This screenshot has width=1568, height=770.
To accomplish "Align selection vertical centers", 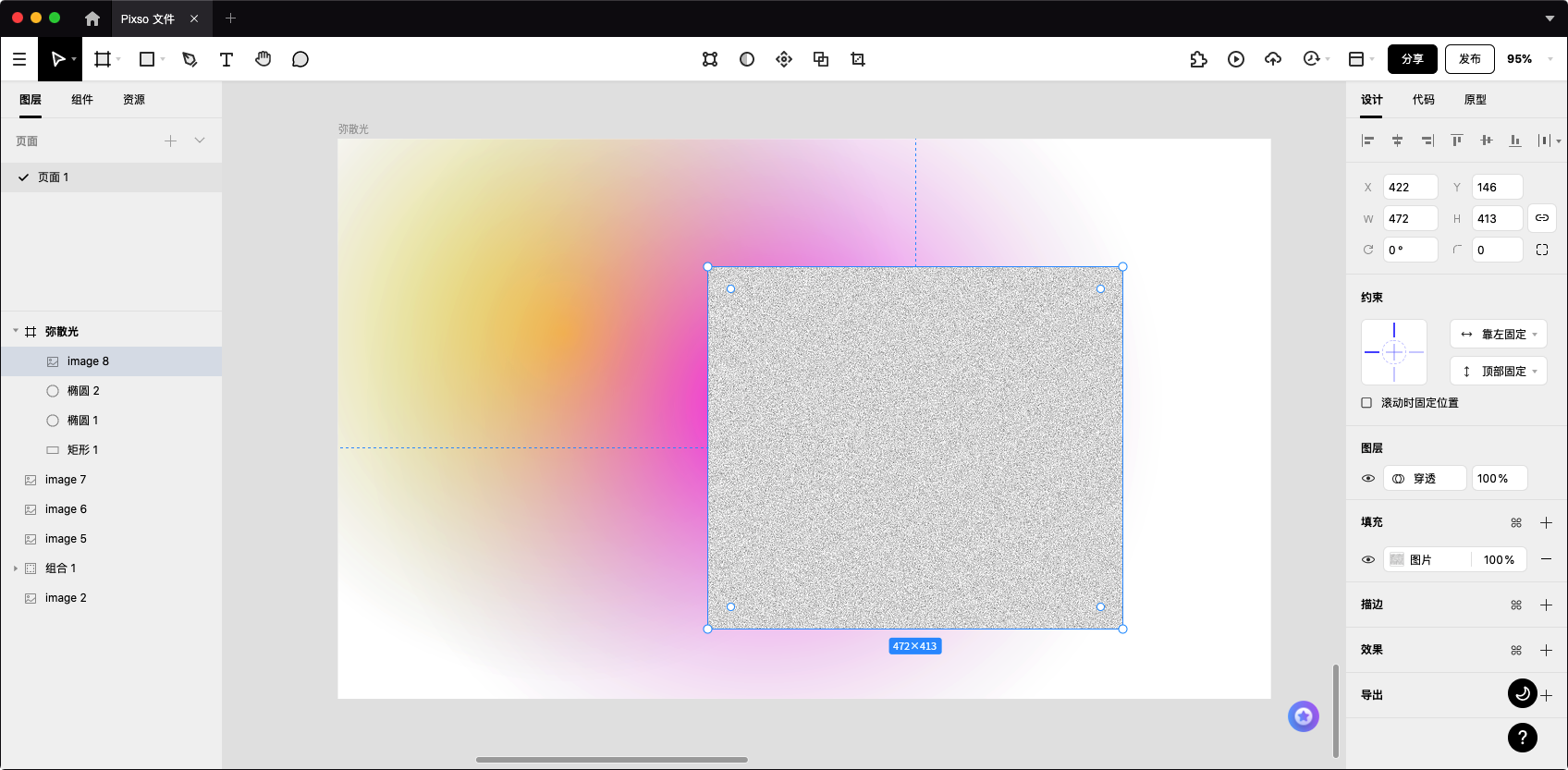I will 1487,141.
